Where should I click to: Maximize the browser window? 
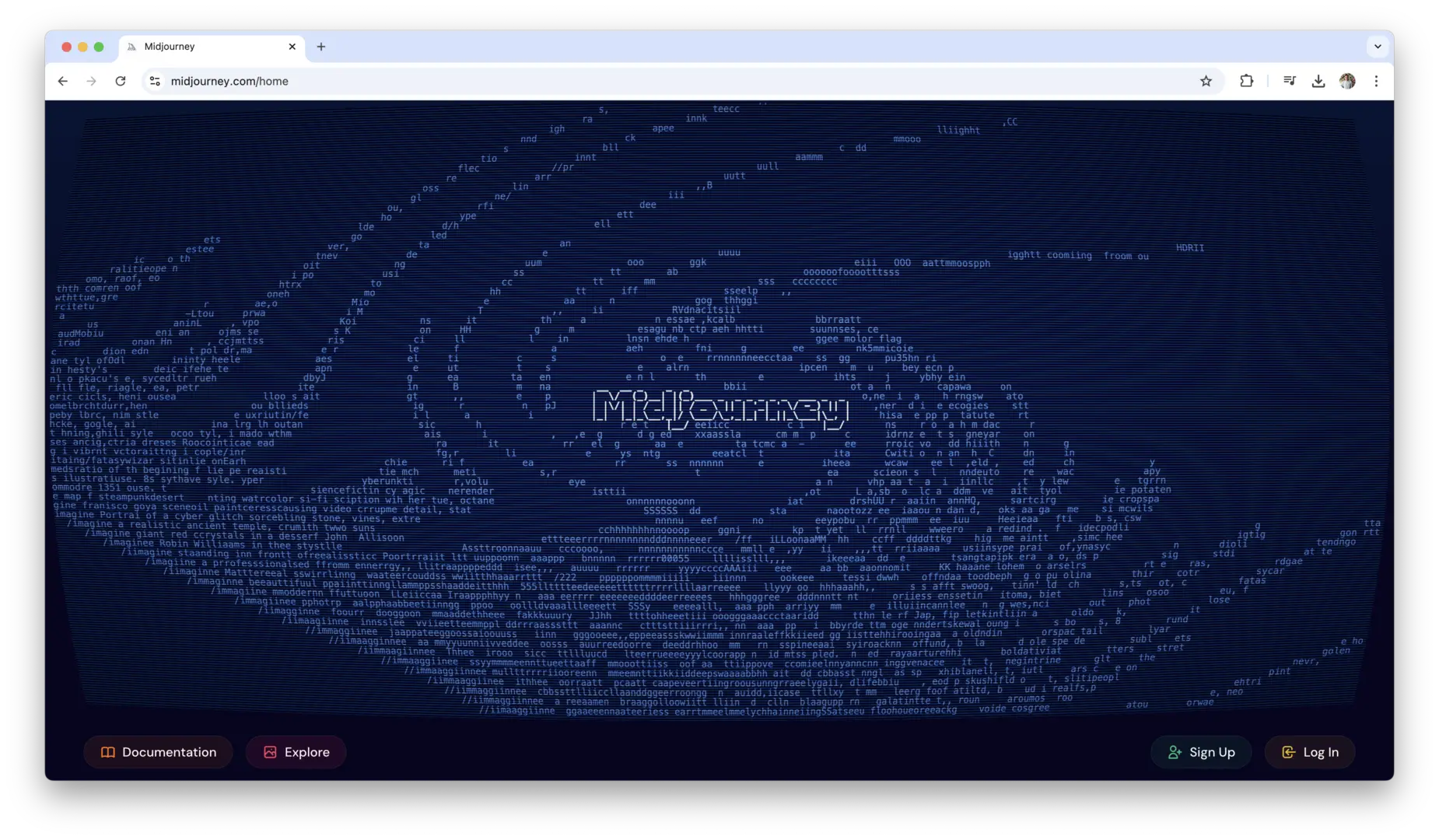pyautogui.click(x=99, y=47)
